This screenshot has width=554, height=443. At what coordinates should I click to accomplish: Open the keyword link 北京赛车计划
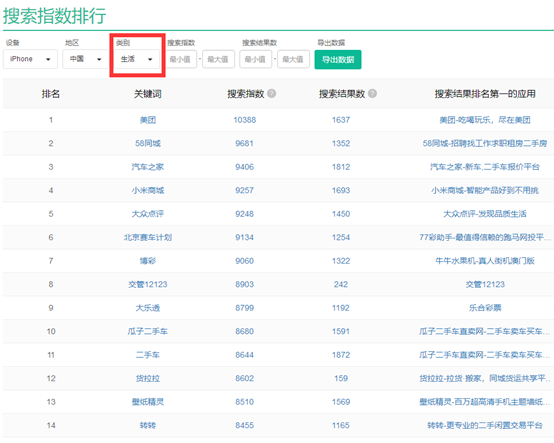[148, 237]
